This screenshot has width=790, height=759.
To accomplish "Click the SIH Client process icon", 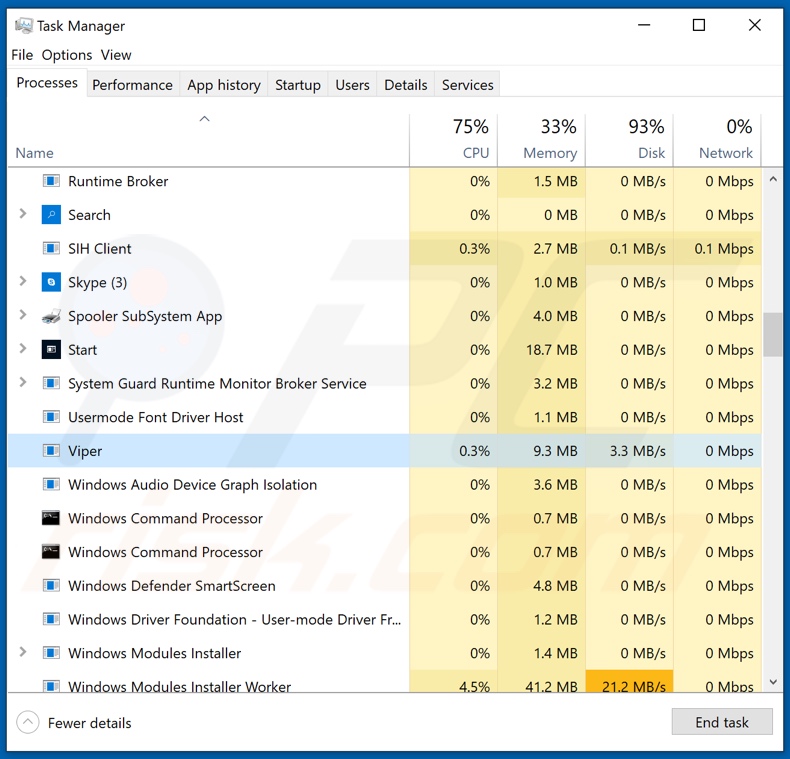I will [x=51, y=248].
